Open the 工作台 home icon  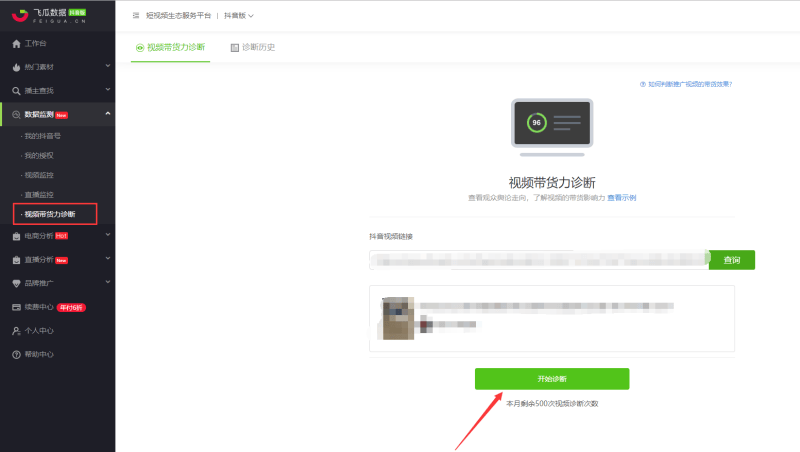tap(16, 44)
